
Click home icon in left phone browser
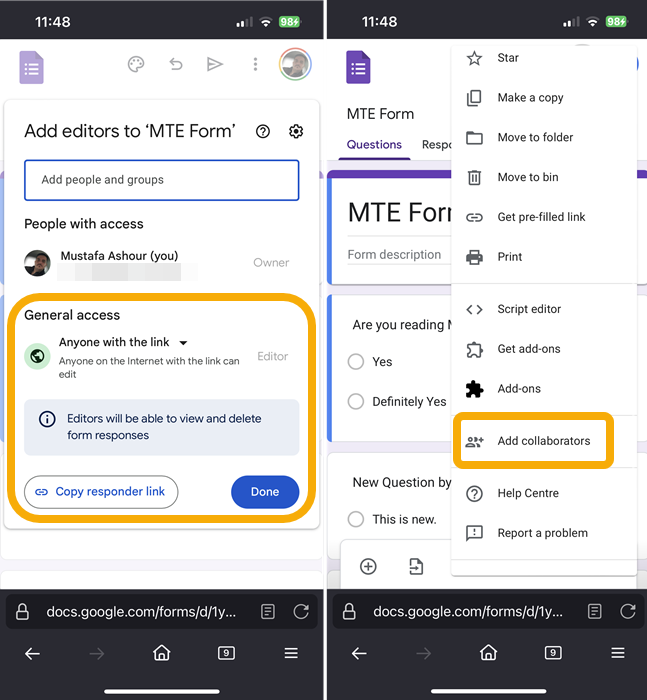point(162,653)
